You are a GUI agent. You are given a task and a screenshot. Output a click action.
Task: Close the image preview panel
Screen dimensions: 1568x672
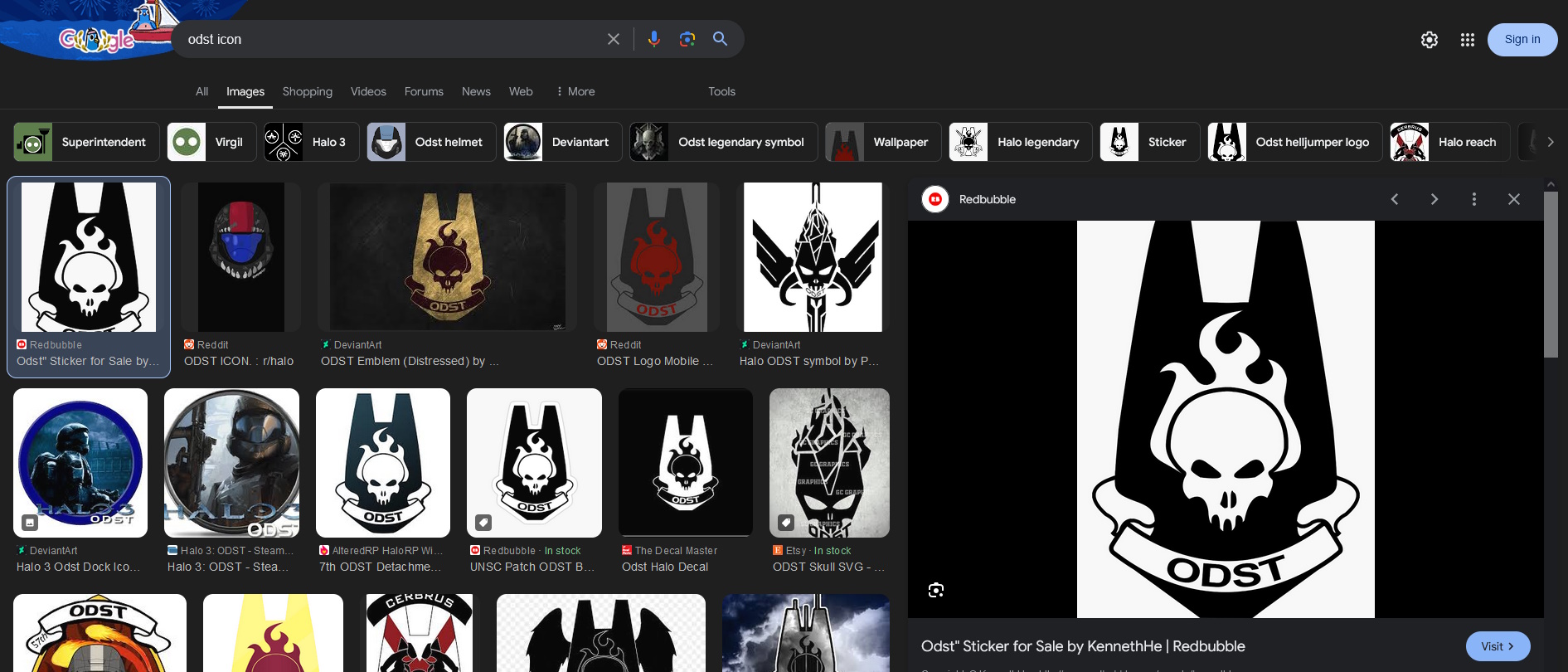1514,199
